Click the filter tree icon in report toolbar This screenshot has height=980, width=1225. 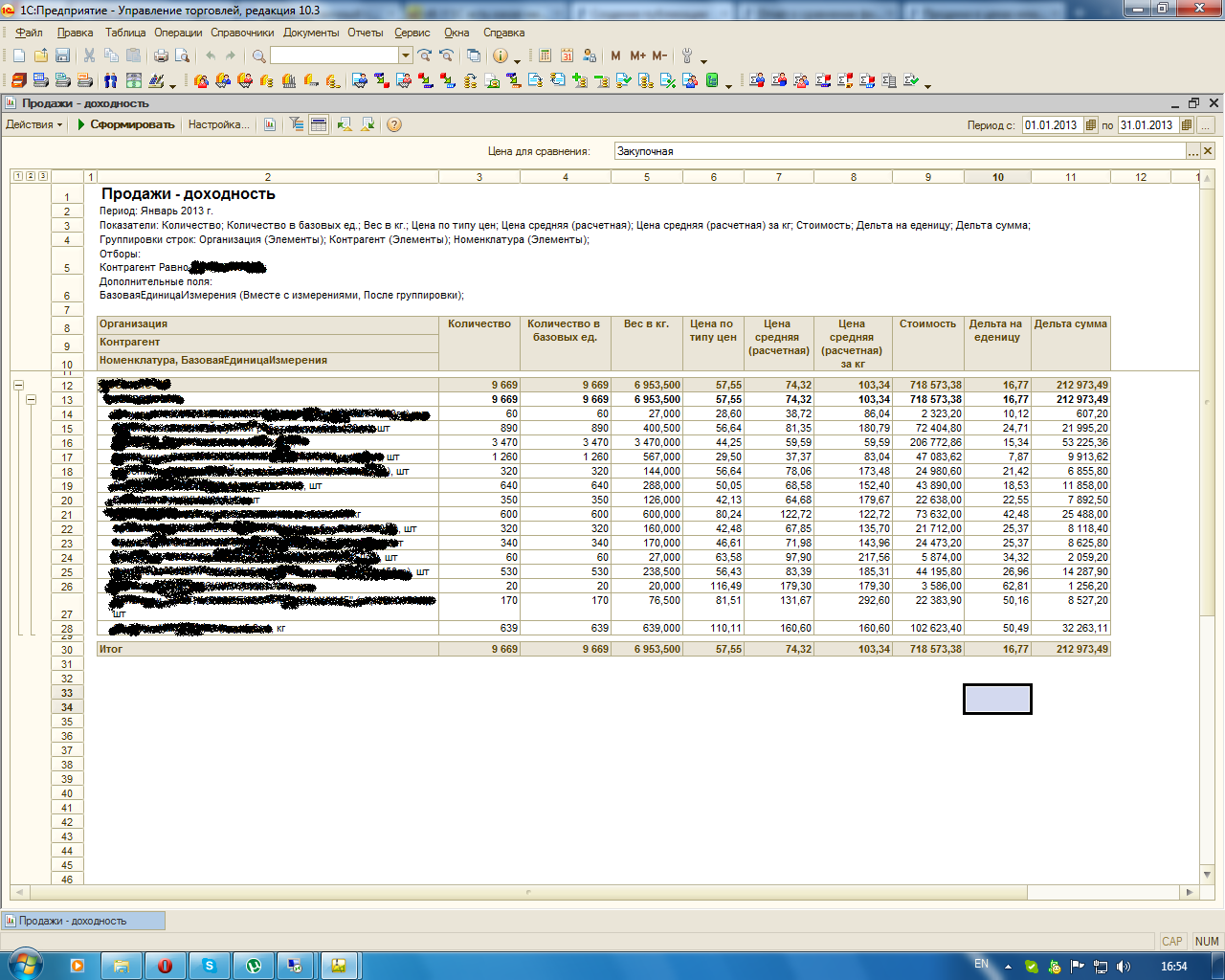(x=298, y=124)
